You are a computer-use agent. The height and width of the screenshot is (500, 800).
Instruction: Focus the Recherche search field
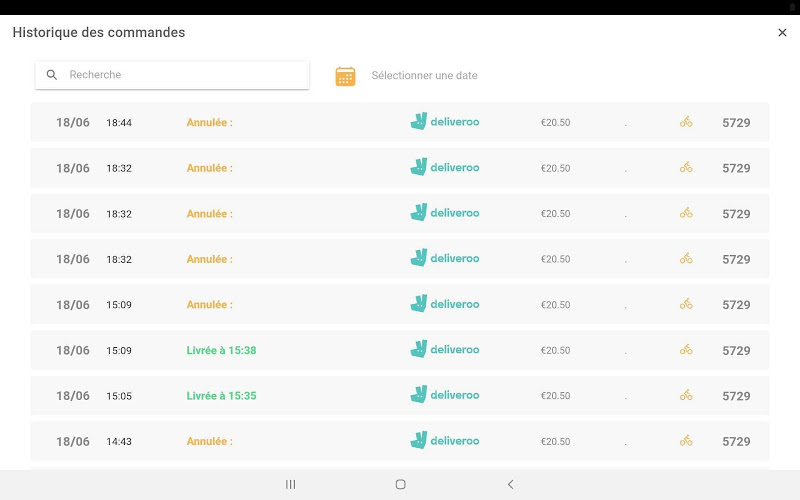(x=172, y=74)
